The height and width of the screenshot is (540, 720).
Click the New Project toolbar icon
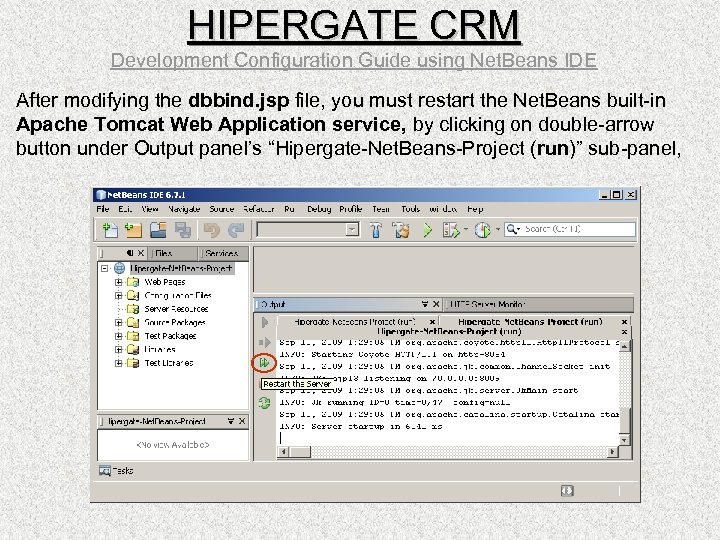tap(133, 230)
